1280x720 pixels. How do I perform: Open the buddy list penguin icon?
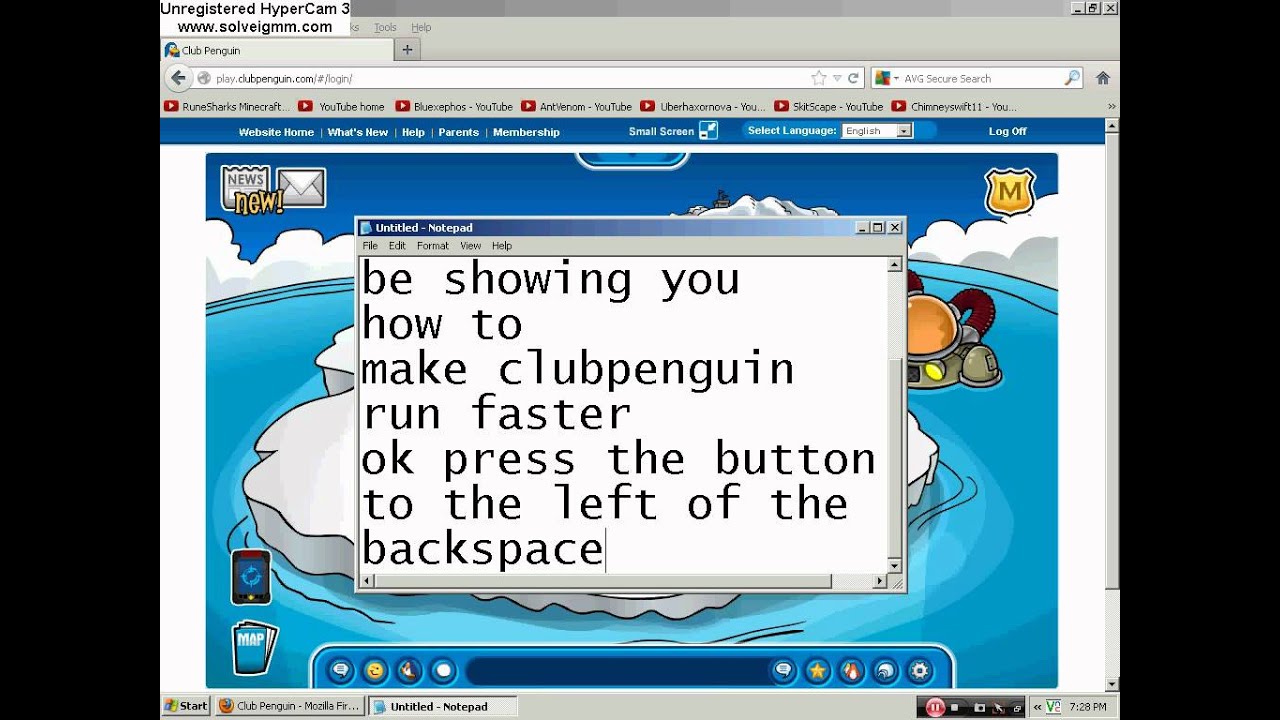click(851, 670)
